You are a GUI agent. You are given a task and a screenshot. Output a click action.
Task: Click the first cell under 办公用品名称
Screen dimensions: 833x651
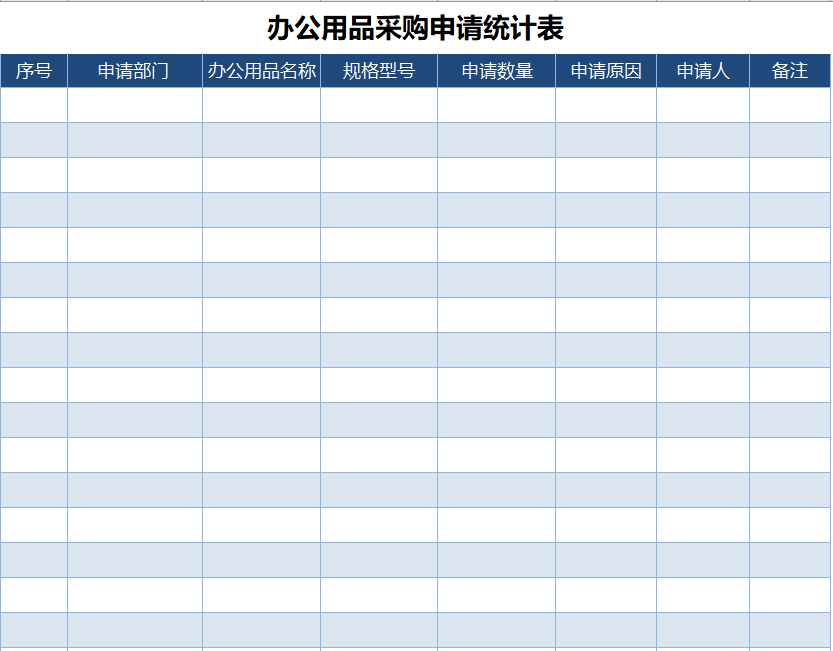260,103
